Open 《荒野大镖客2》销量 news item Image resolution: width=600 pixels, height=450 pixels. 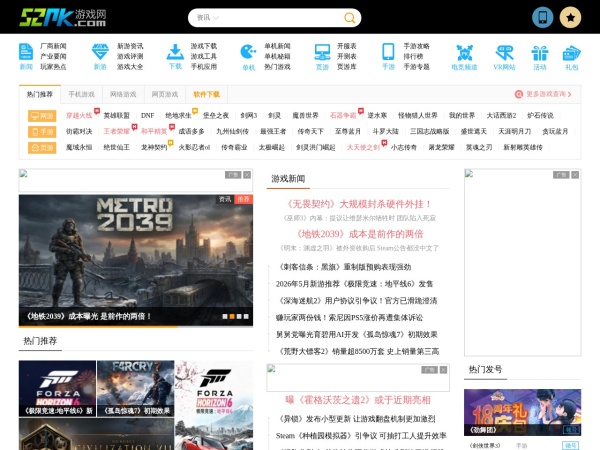click(x=357, y=351)
